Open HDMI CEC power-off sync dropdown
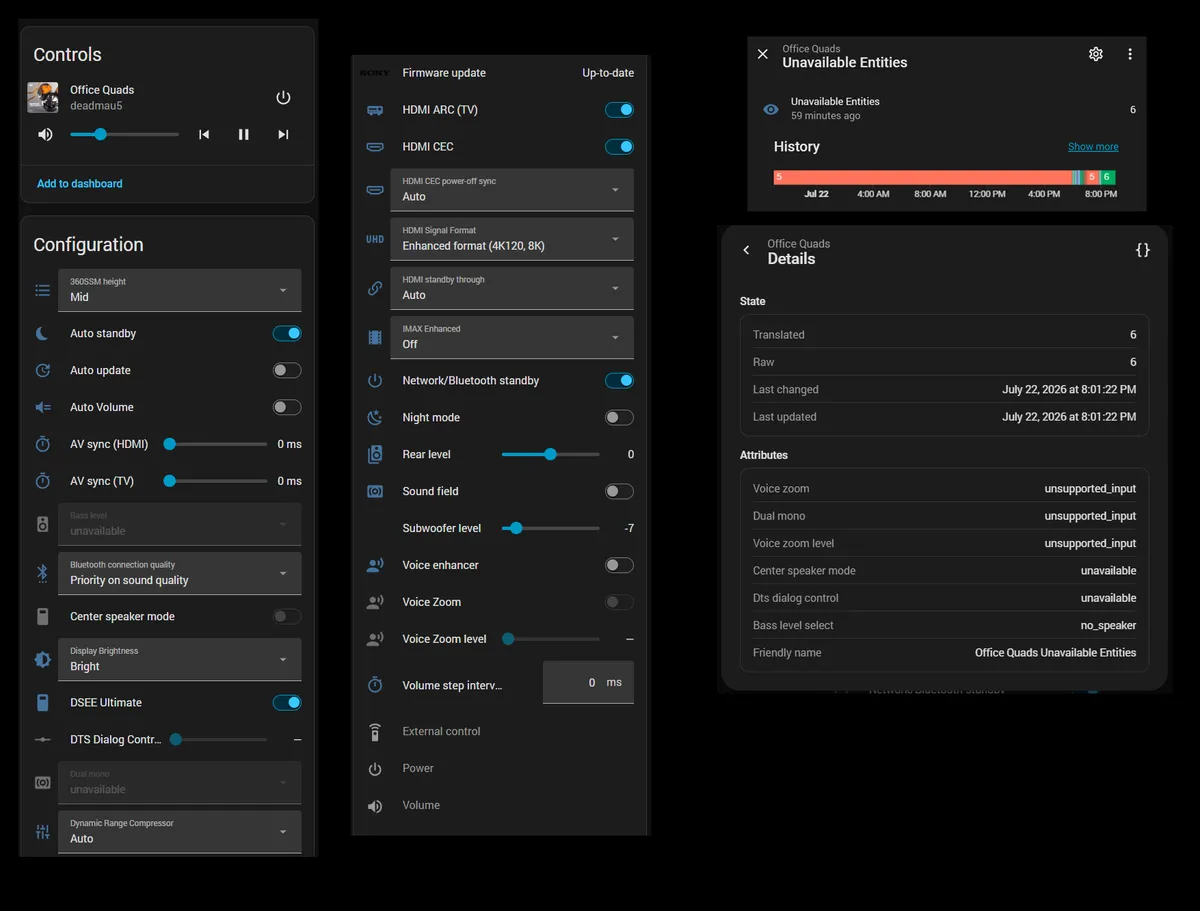 click(512, 190)
